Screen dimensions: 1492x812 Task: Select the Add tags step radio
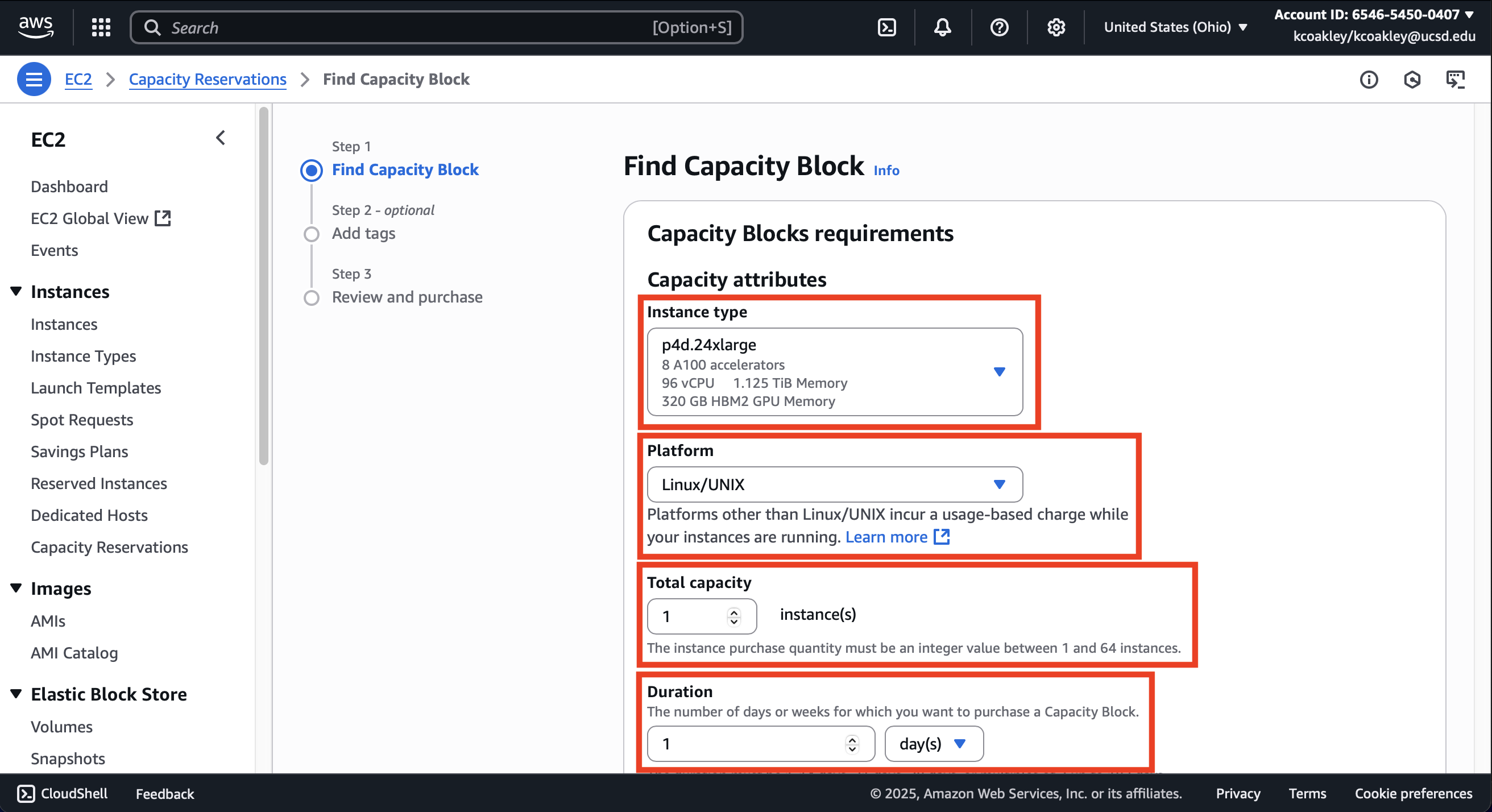pos(312,234)
